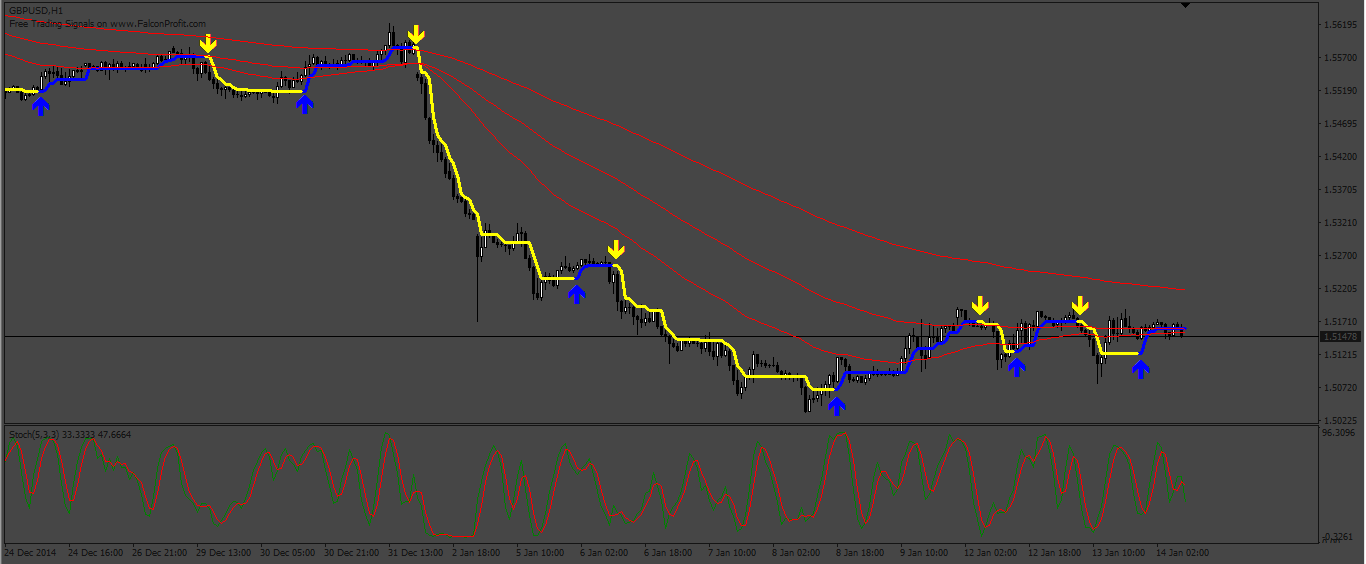
Task: Click price level 1.50225 on the axis
Action: [x=1338, y=421]
